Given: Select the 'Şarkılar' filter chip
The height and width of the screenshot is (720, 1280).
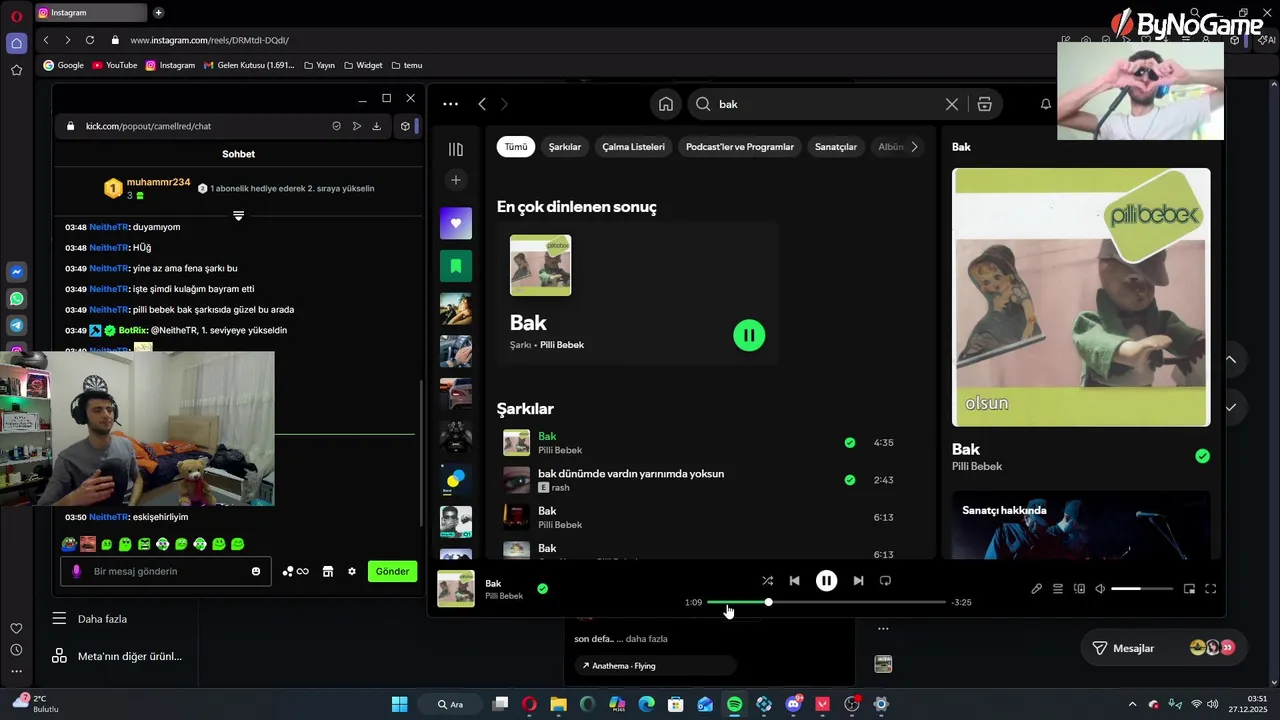Looking at the screenshot, I should point(564,147).
